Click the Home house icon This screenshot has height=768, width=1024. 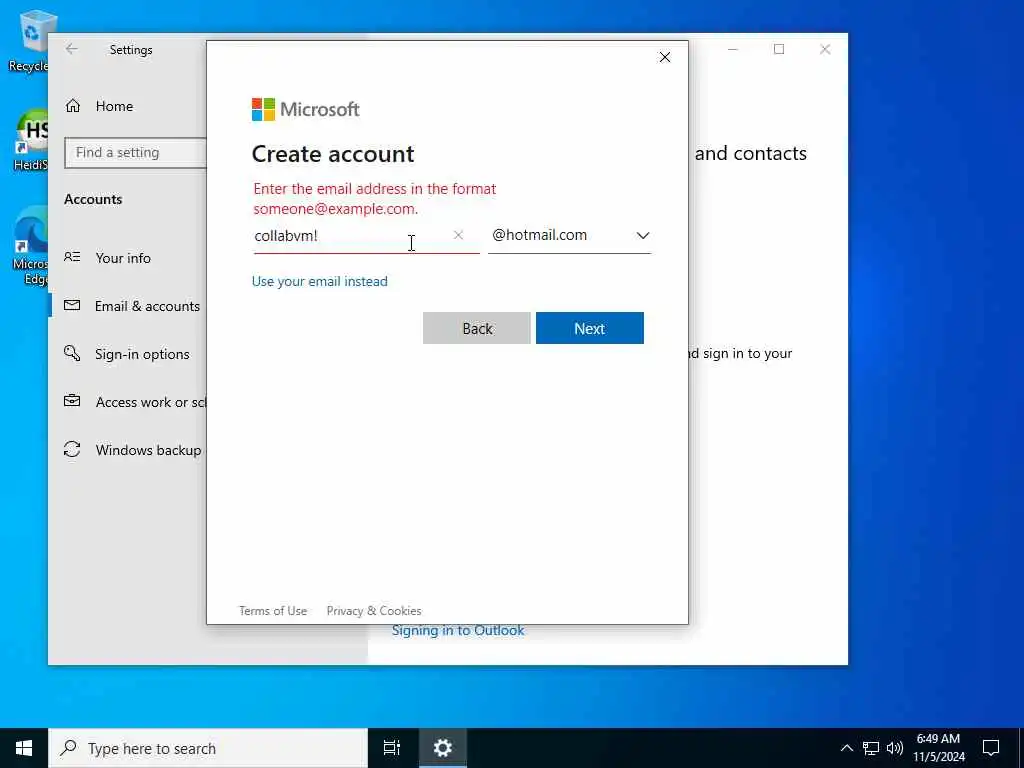[x=72, y=106]
